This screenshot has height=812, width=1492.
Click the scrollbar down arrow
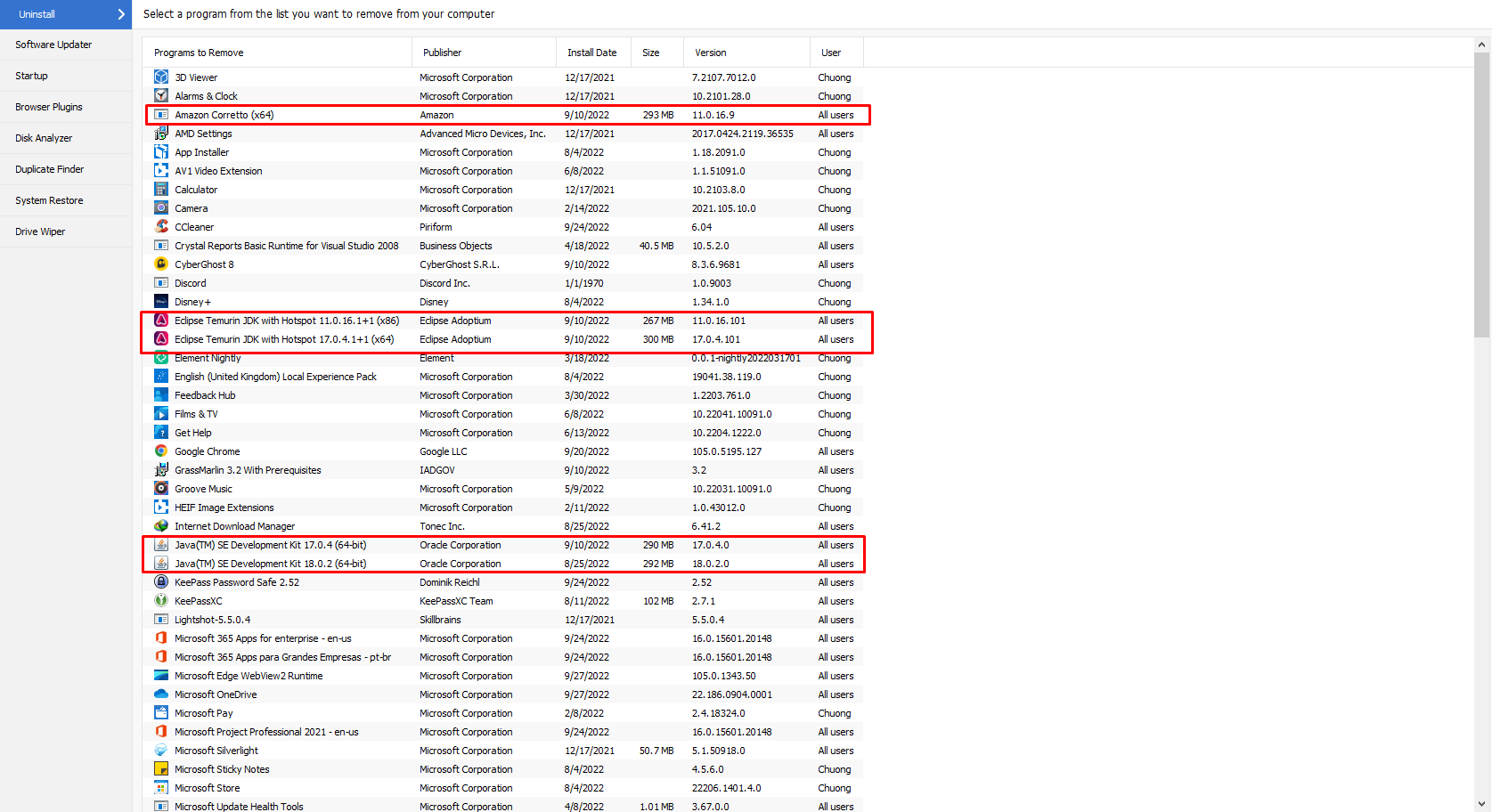click(1482, 804)
